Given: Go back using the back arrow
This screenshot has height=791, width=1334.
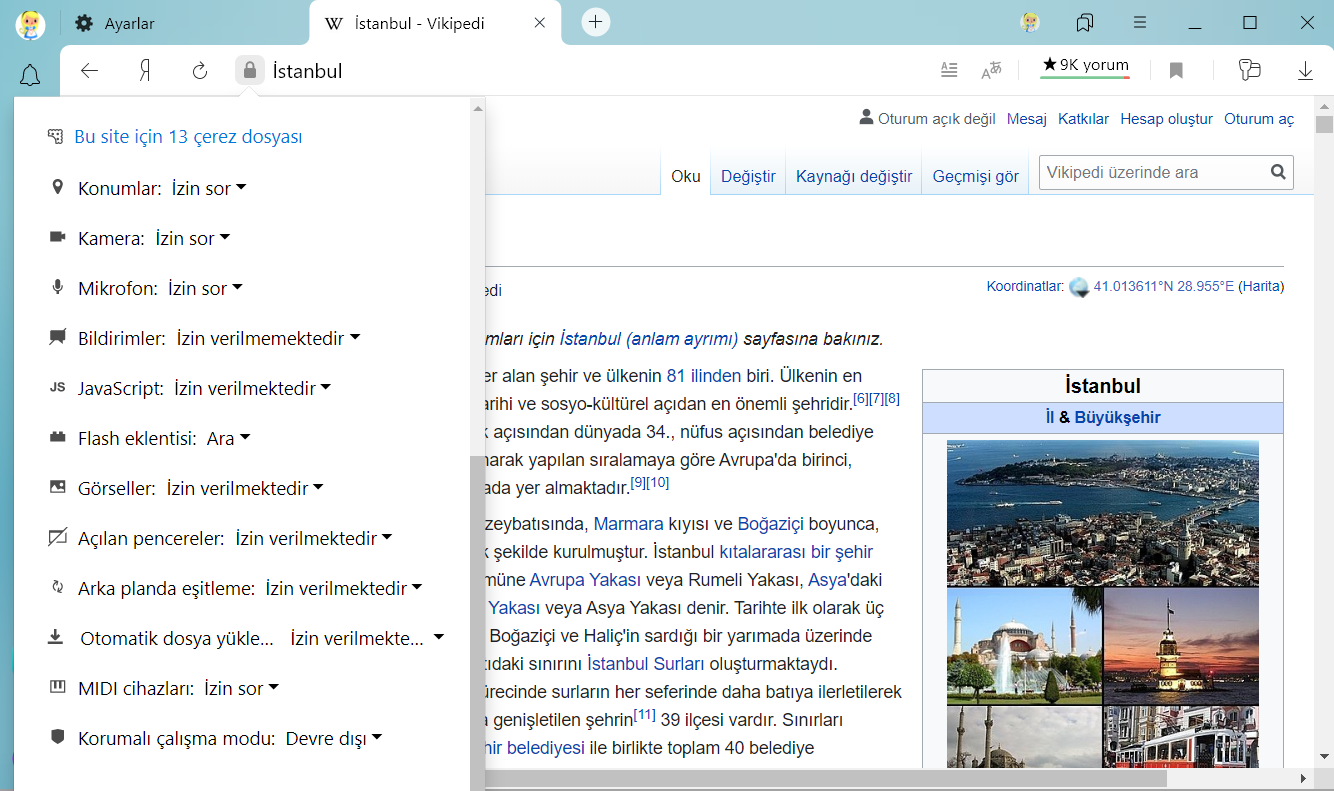Looking at the screenshot, I should click(90, 70).
